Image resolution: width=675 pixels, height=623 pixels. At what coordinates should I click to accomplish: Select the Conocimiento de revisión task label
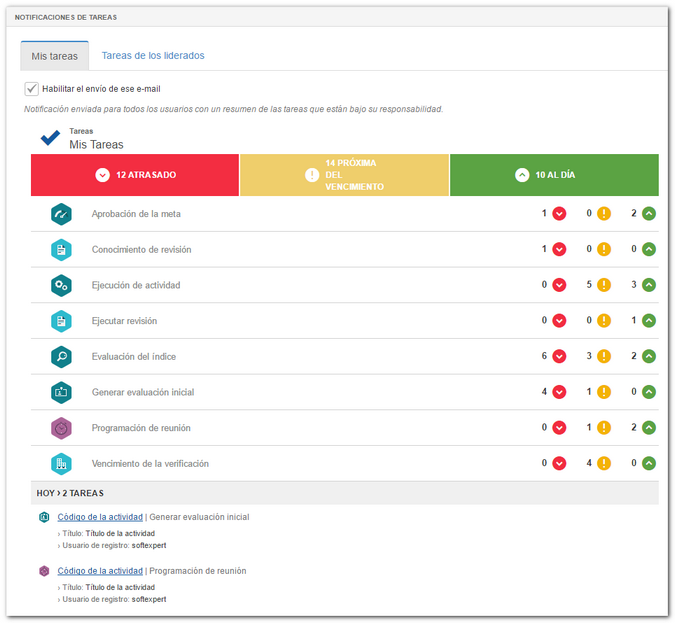[x=141, y=250]
